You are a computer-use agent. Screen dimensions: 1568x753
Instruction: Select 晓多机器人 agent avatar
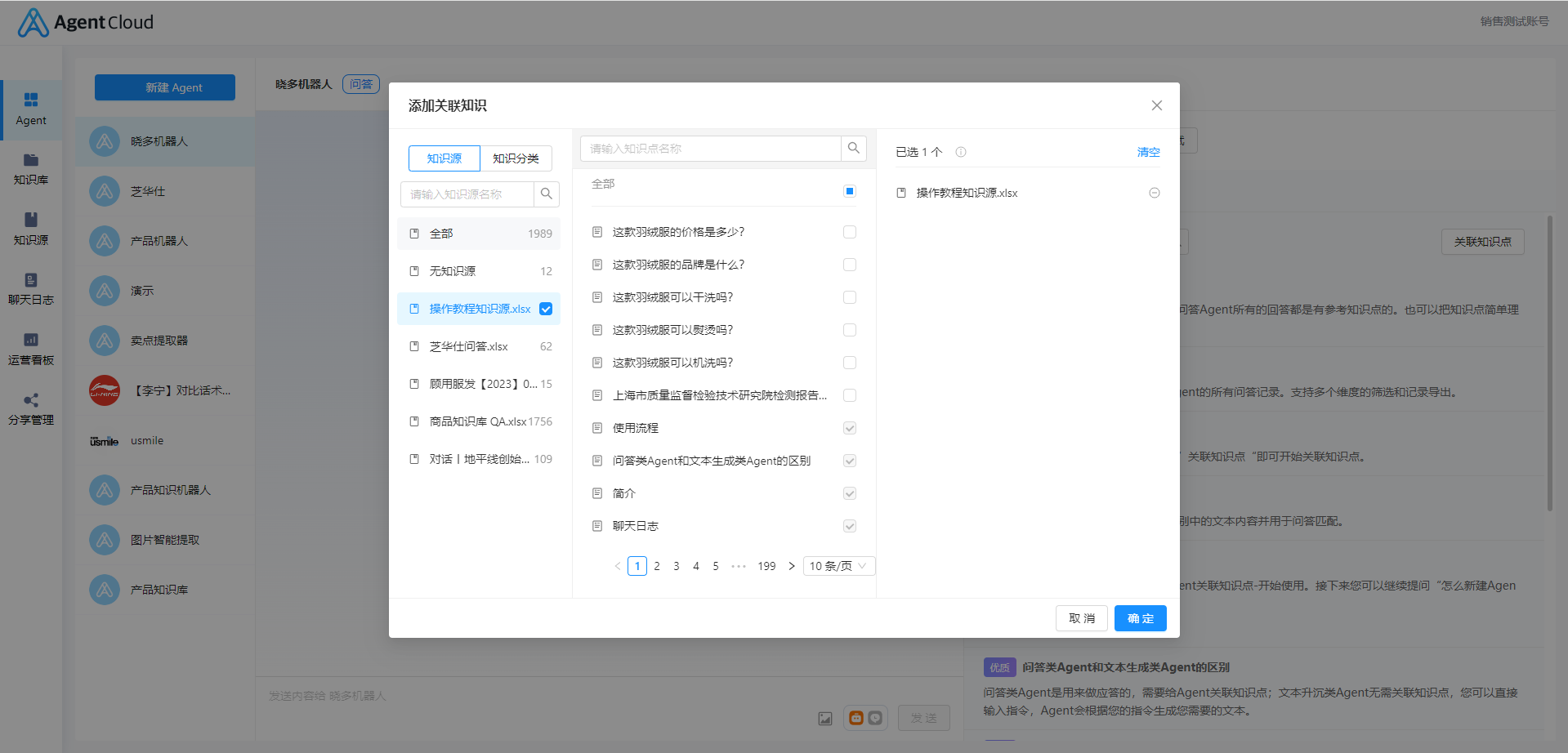pyautogui.click(x=105, y=141)
